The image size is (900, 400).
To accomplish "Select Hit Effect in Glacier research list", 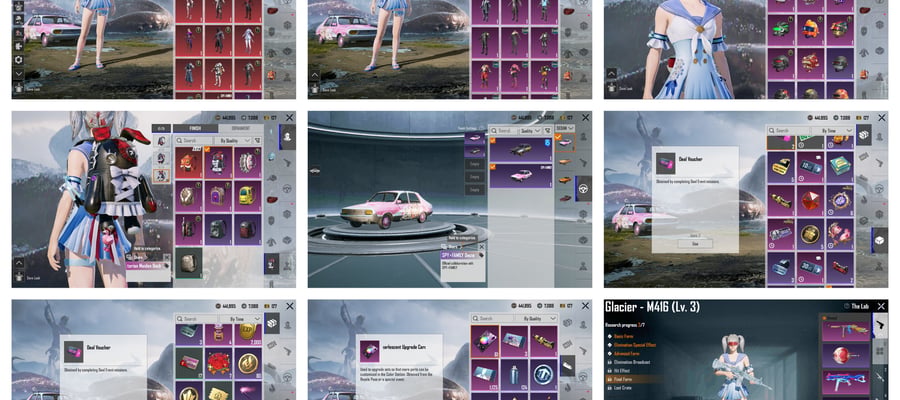I will (x=622, y=371).
